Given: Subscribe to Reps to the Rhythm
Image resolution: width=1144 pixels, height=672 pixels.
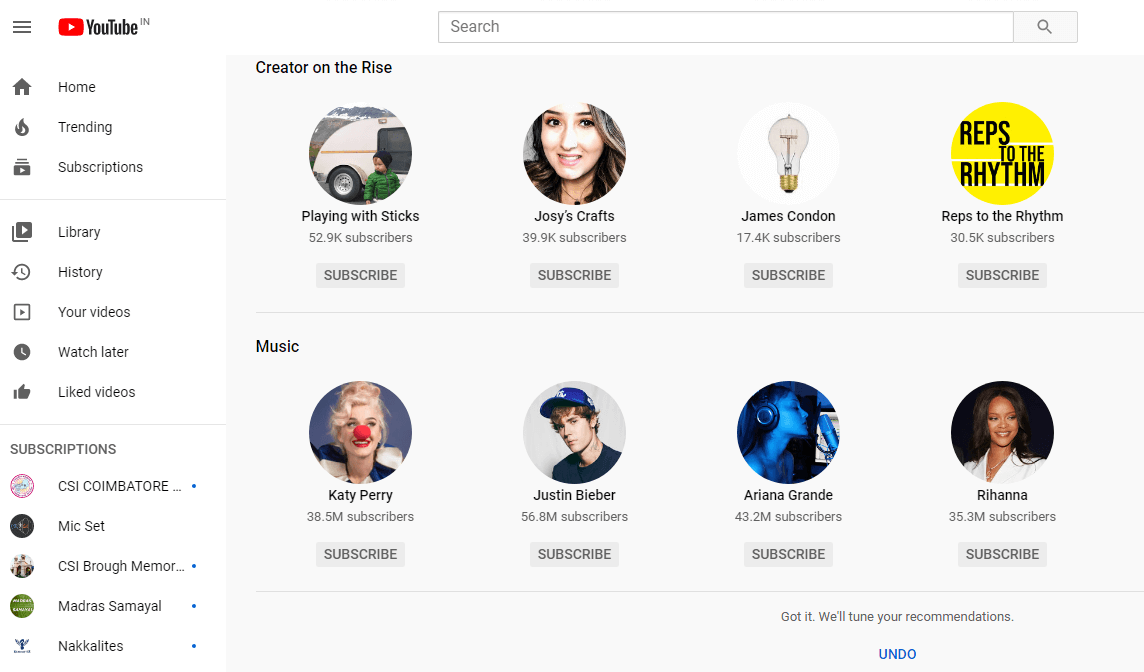Looking at the screenshot, I should click(x=1002, y=275).
